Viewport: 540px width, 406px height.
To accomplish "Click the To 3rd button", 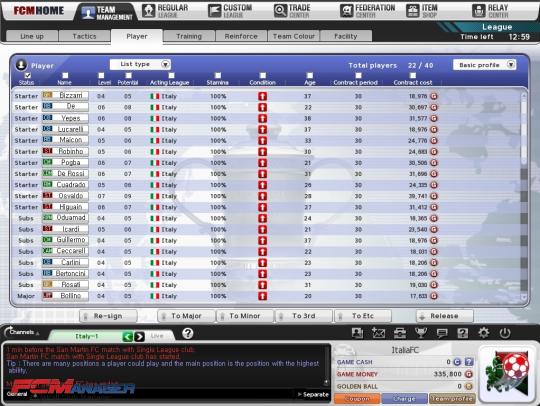I will tap(304, 316).
